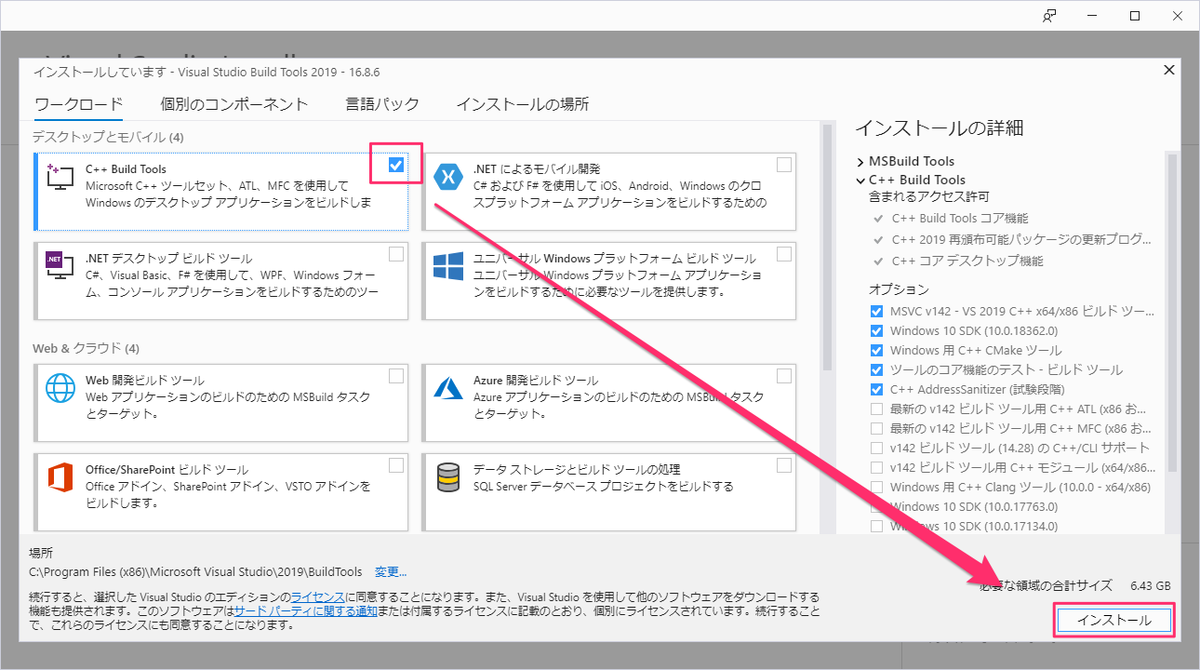Click 変更 to change install location
Screen dimensions: 1200x670
[x=389, y=571]
